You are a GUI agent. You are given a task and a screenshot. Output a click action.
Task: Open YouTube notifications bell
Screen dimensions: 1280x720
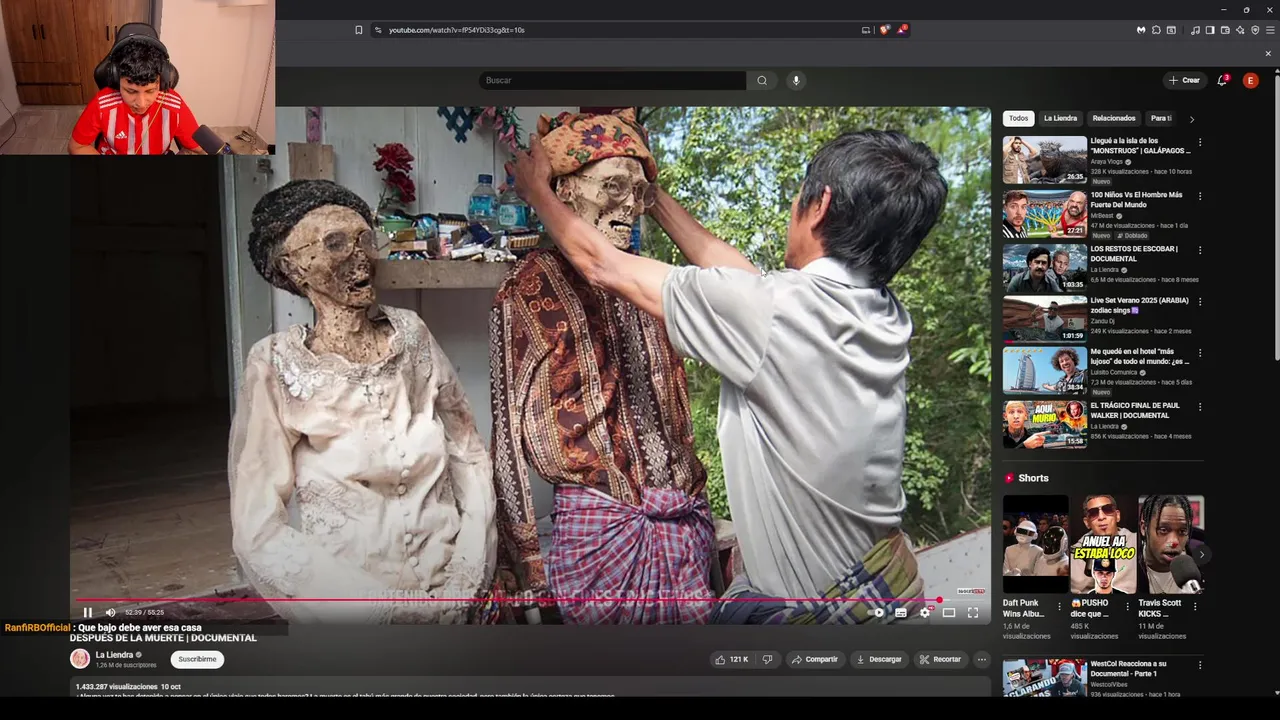pos(1222,80)
